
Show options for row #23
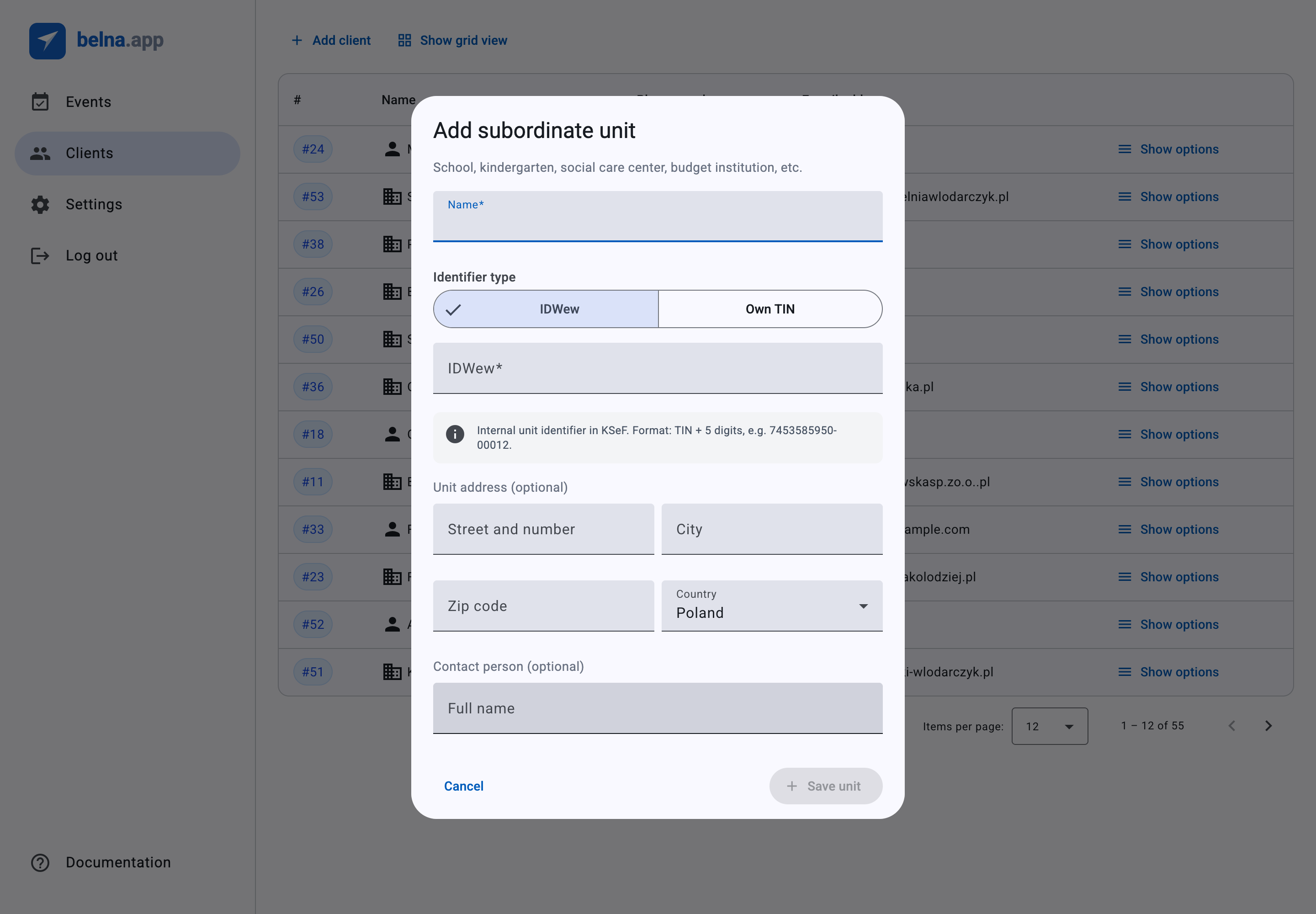coord(1168,577)
